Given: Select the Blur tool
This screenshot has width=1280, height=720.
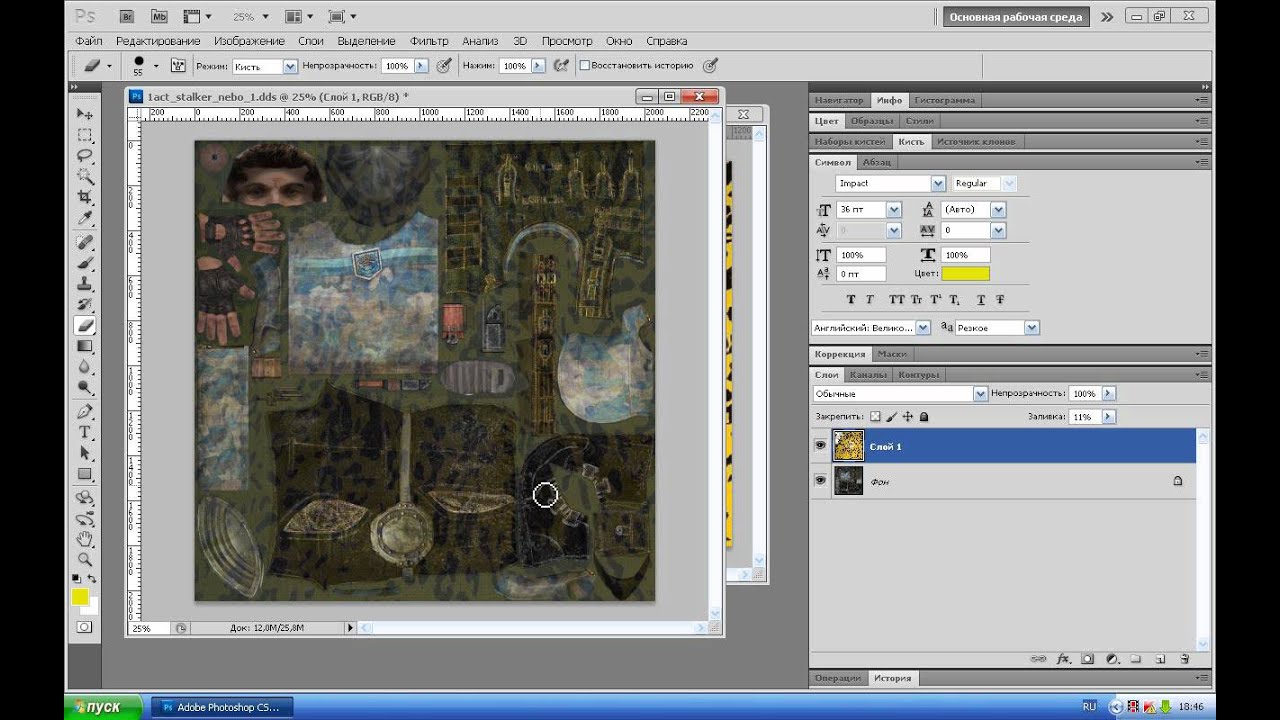Looking at the screenshot, I should (x=85, y=367).
